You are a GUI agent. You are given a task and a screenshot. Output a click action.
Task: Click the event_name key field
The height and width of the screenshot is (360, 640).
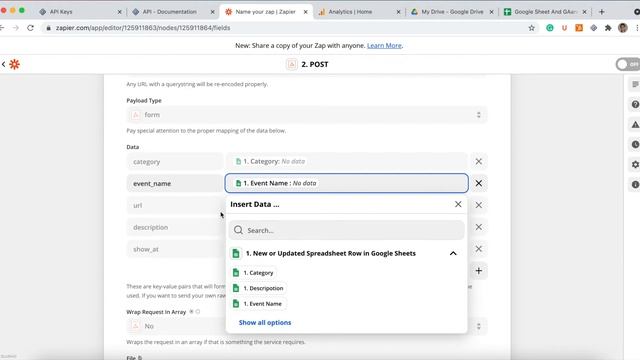coord(174,183)
